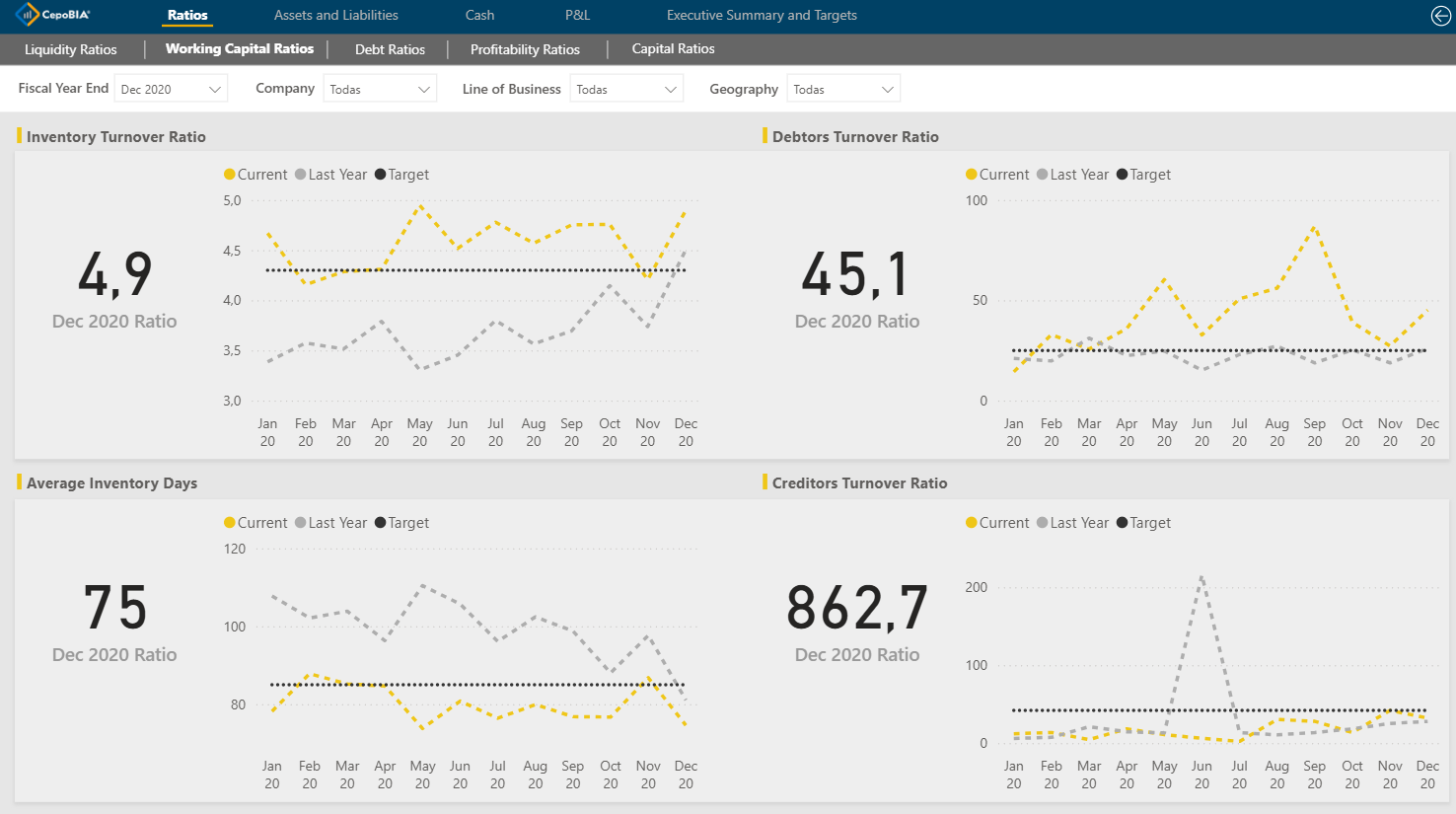Viewport: 1456px width, 814px height.
Task: Select the Capital Ratios sub-tab
Action: [673, 49]
